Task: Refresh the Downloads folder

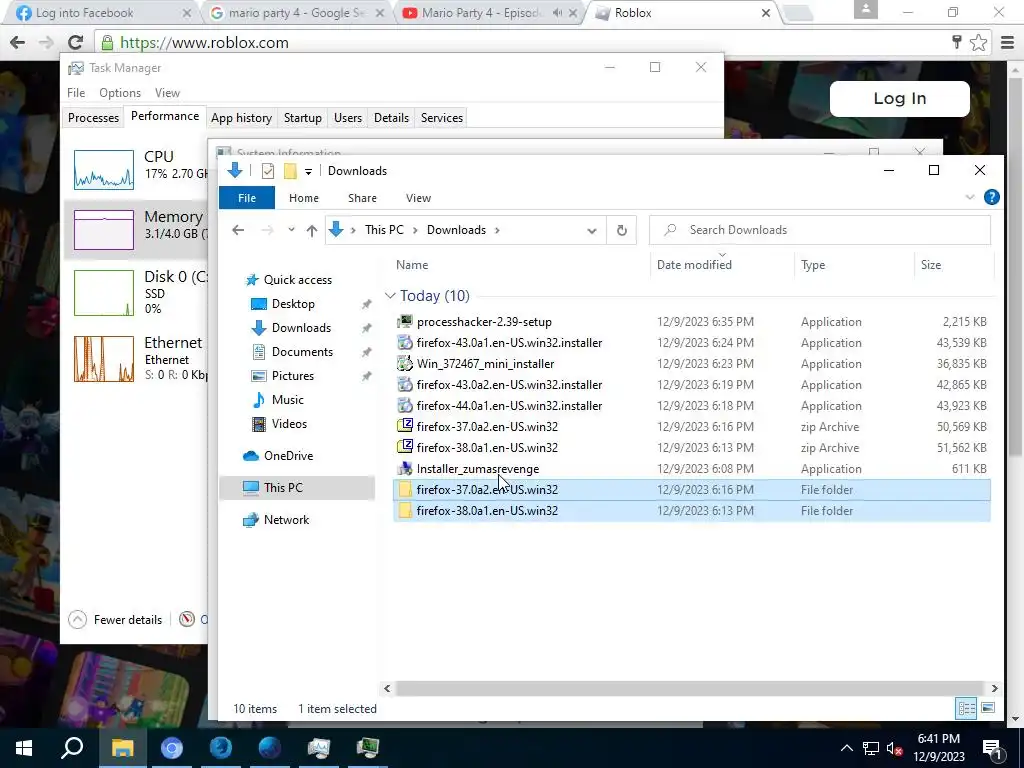Action: (622, 230)
